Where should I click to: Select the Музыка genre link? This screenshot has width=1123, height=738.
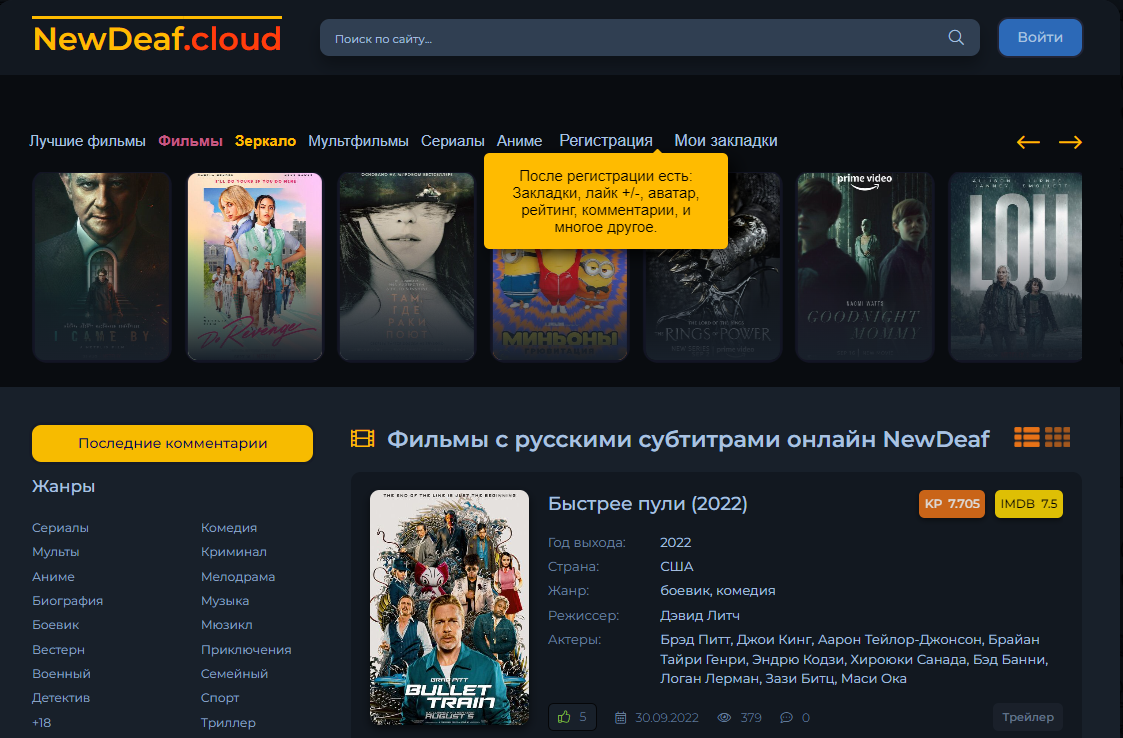click(x=225, y=600)
